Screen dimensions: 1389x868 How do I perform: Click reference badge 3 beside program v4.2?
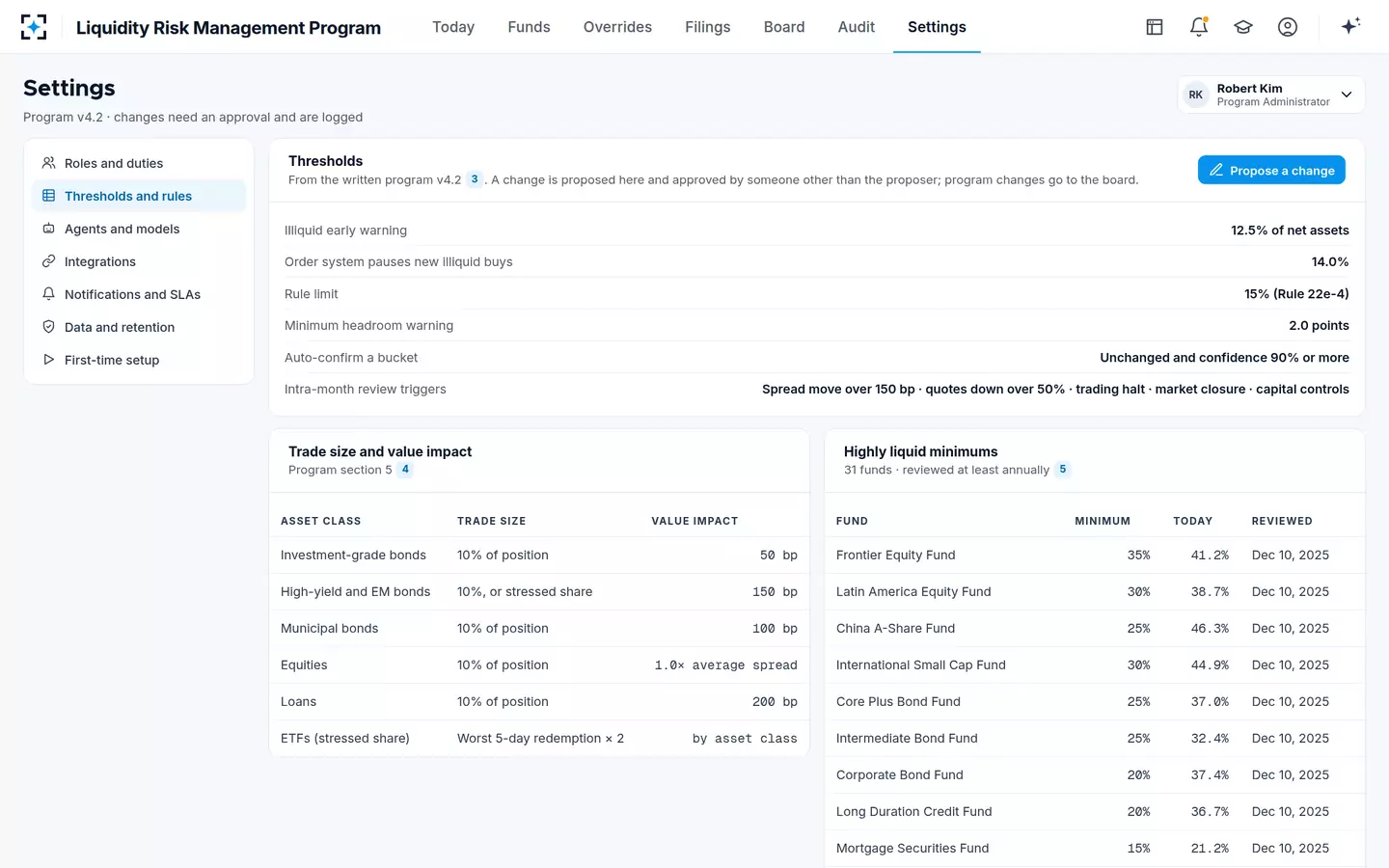pyautogui.click(x=475, y=179)
